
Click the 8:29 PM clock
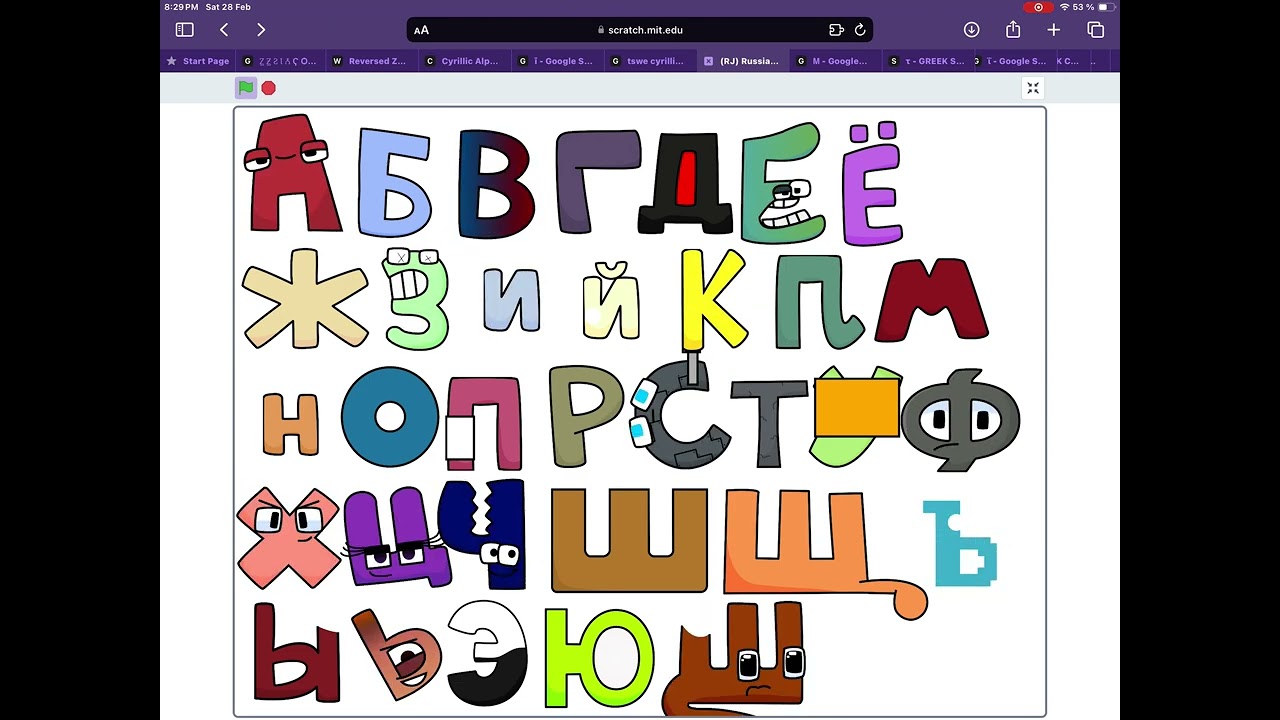tap(181, 7)
